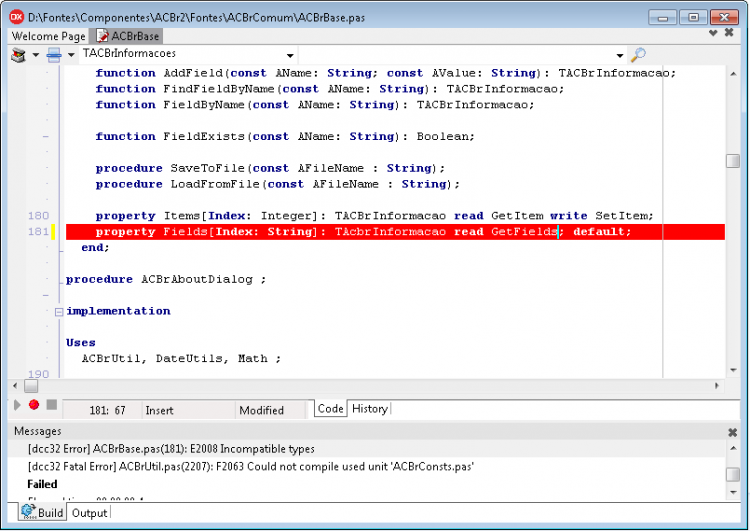
Task: Expand the arrow next to sections icon
Action: pos(36,55)
